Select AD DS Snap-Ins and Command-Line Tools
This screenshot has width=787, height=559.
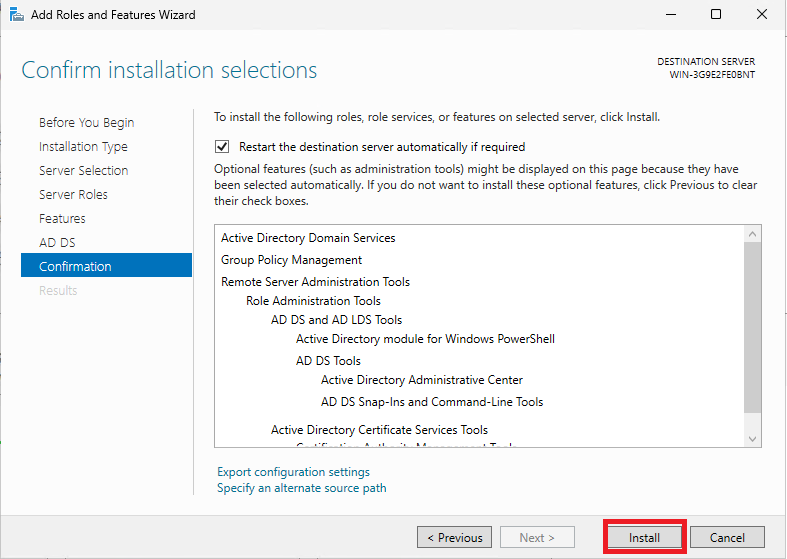pyautogui.click(x=432, y=402)
